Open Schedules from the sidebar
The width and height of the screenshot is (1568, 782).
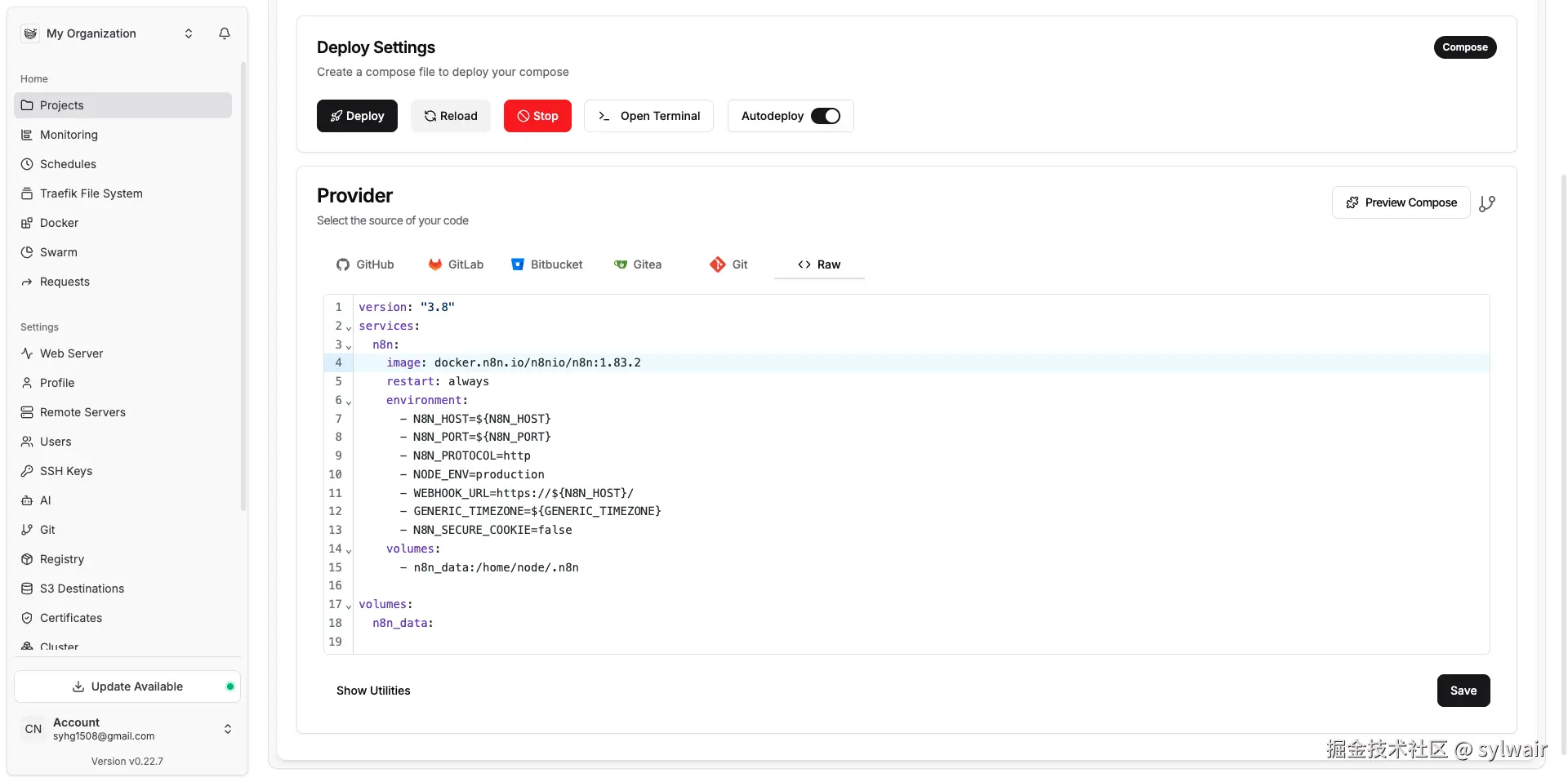[x=122, y=164]
